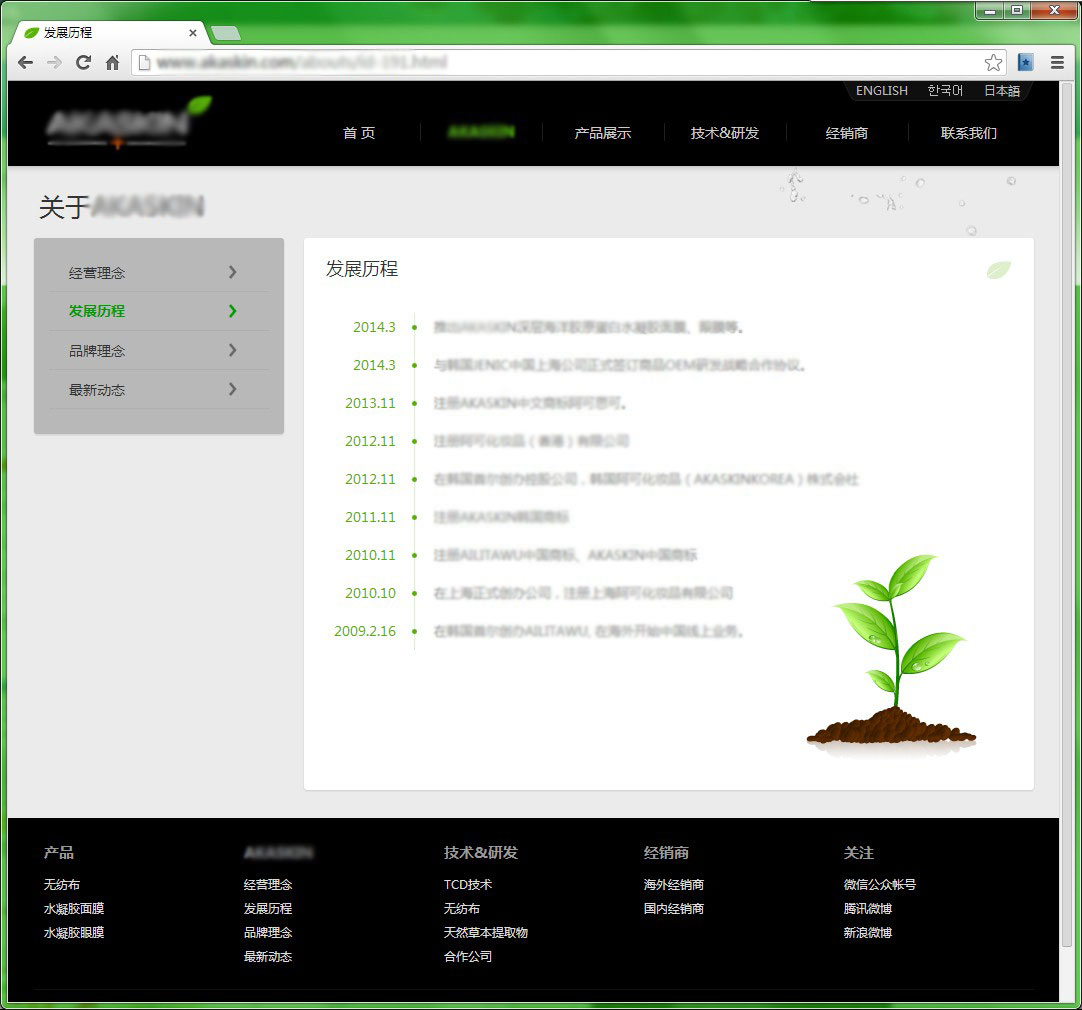Open footer link 腾讯微博
This screenshot has height=1010, width=1082.
[867, 909]
